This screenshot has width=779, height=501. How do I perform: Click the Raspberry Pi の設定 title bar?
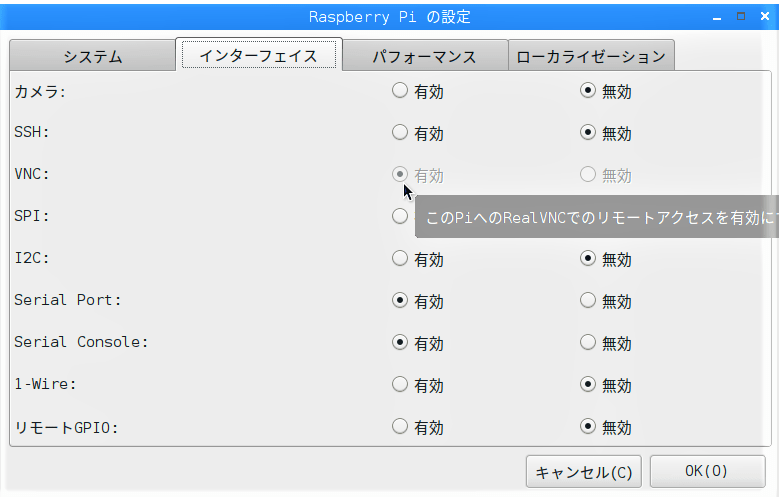point(390,17)
